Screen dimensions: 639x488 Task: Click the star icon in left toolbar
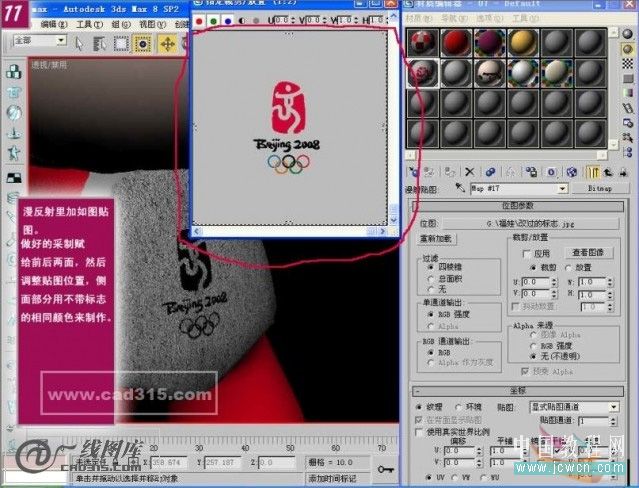pos(14,152)
